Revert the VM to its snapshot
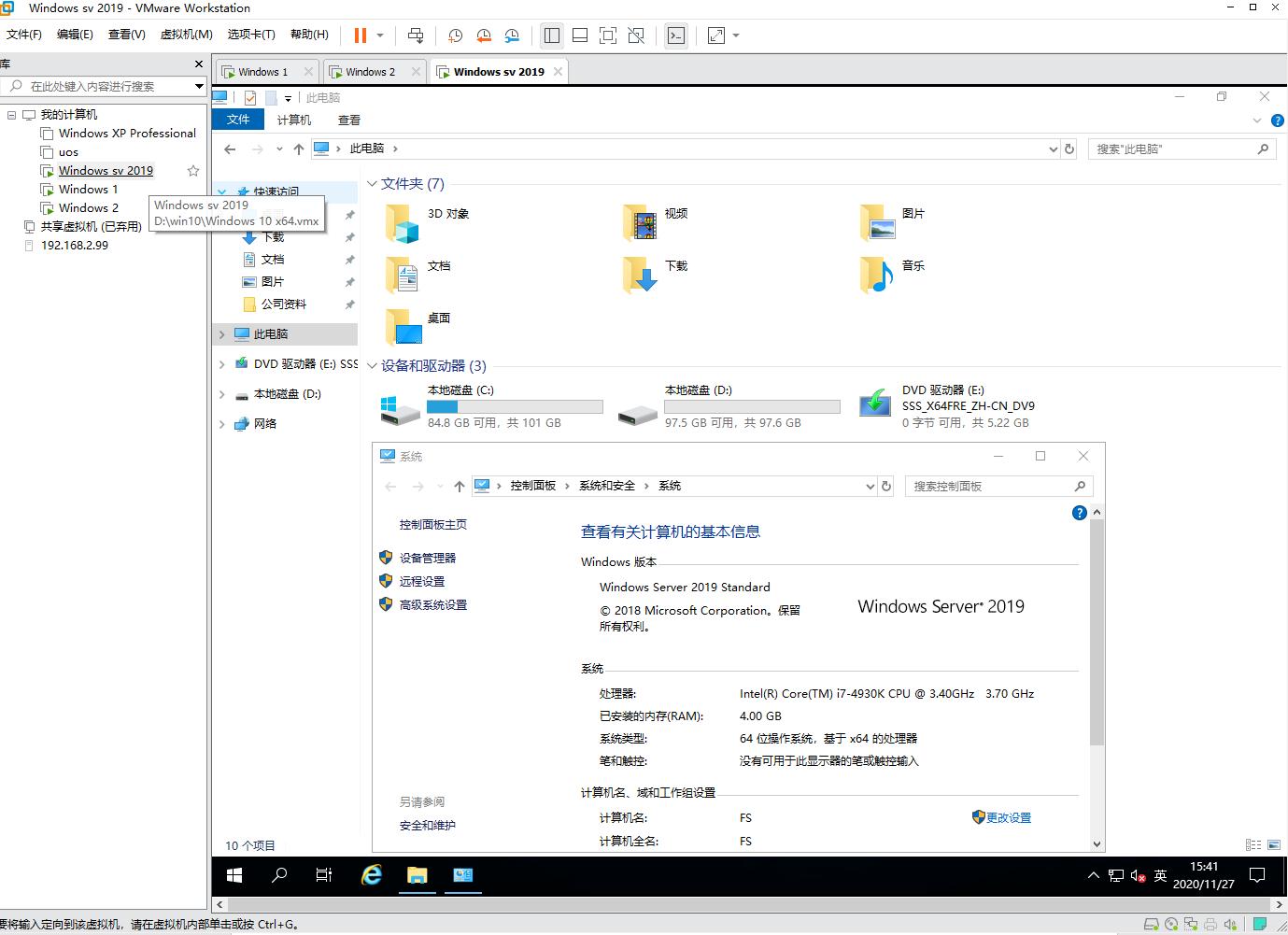 (x=484, y=35)
